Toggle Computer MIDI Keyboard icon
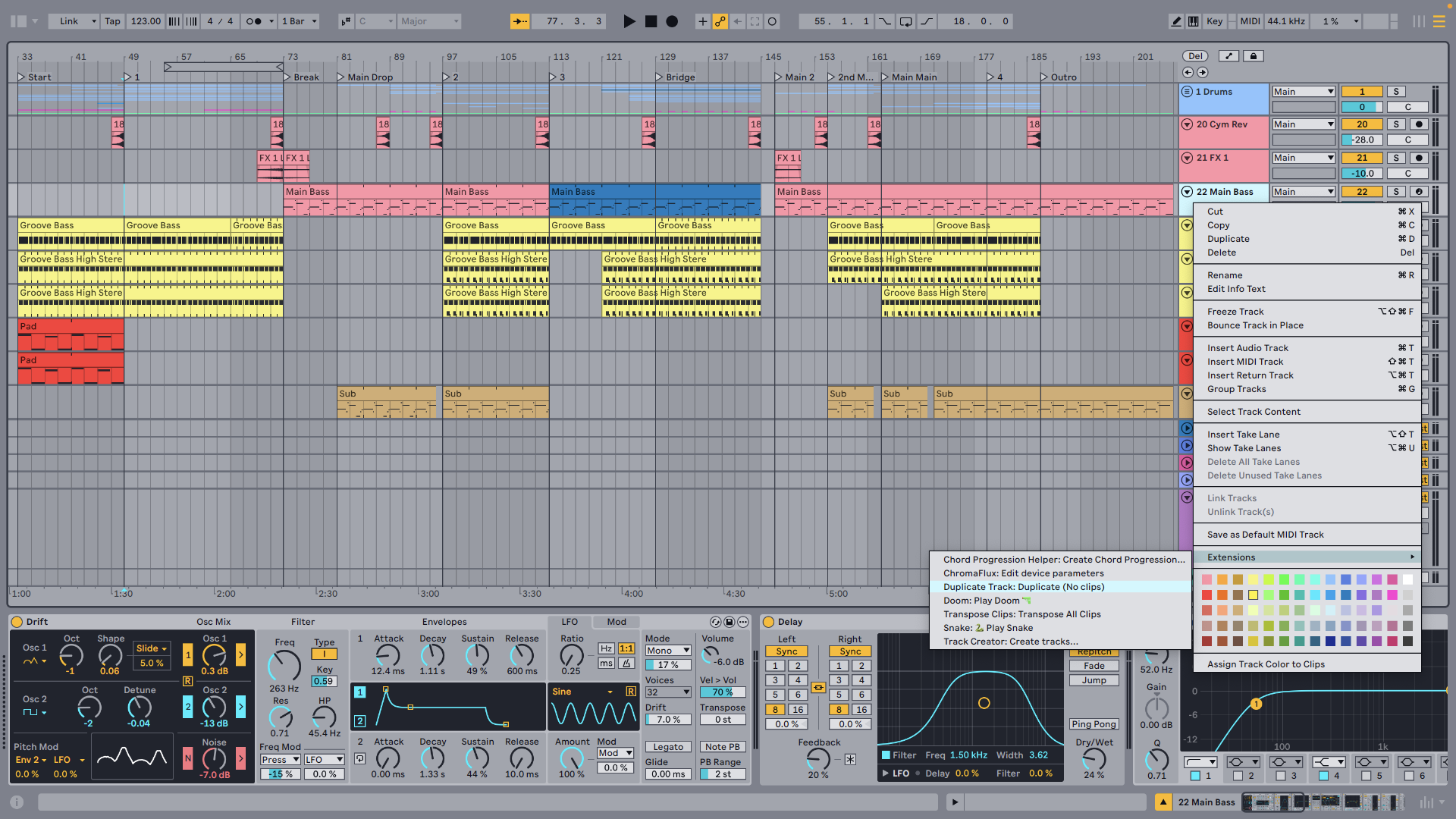Image resolution: width=1456 pixels, height=819 pixels. click(x=1193, y=21)
